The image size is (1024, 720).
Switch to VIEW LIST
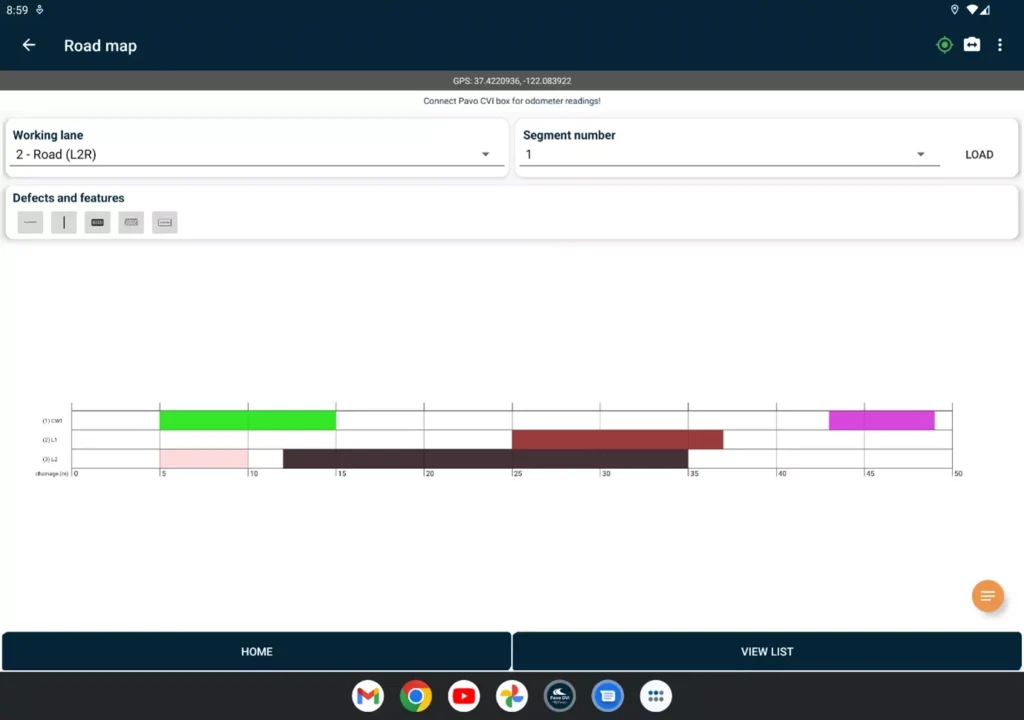point(767,651)
